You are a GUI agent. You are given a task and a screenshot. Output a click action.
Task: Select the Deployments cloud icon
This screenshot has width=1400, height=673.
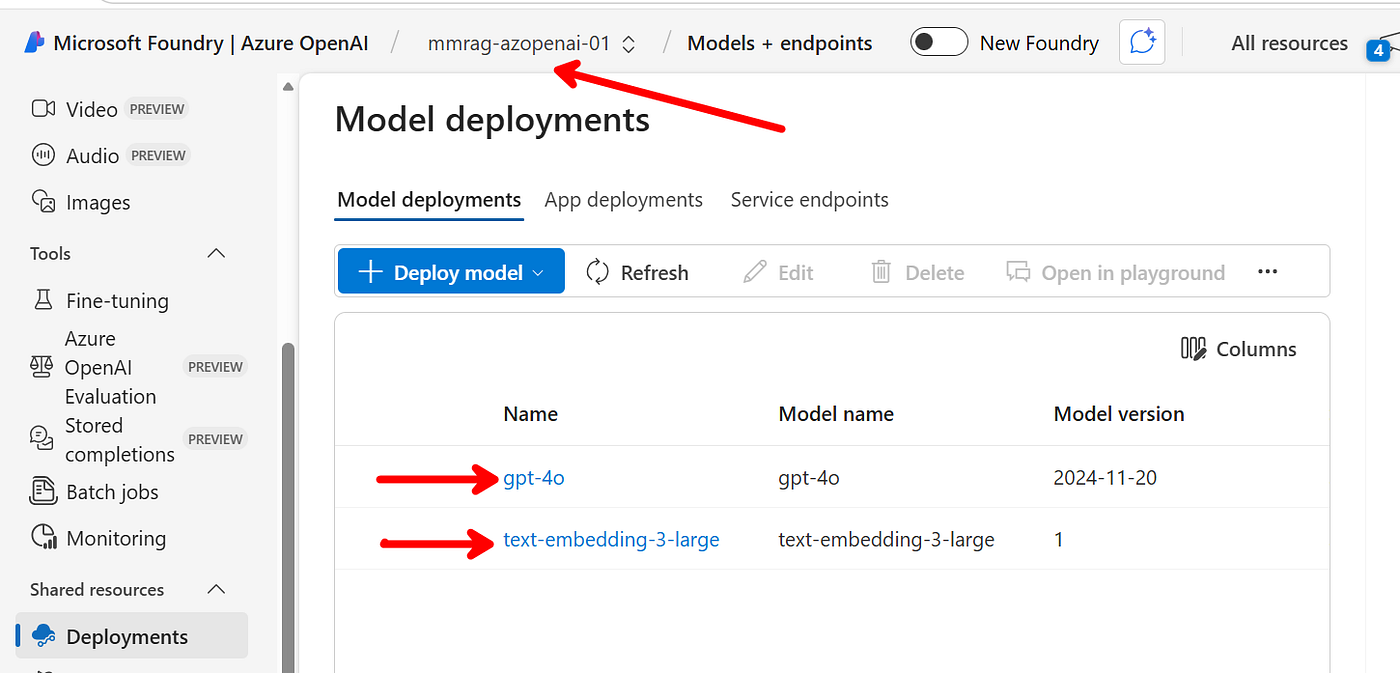pyautogui.click(x=43, y=636)
